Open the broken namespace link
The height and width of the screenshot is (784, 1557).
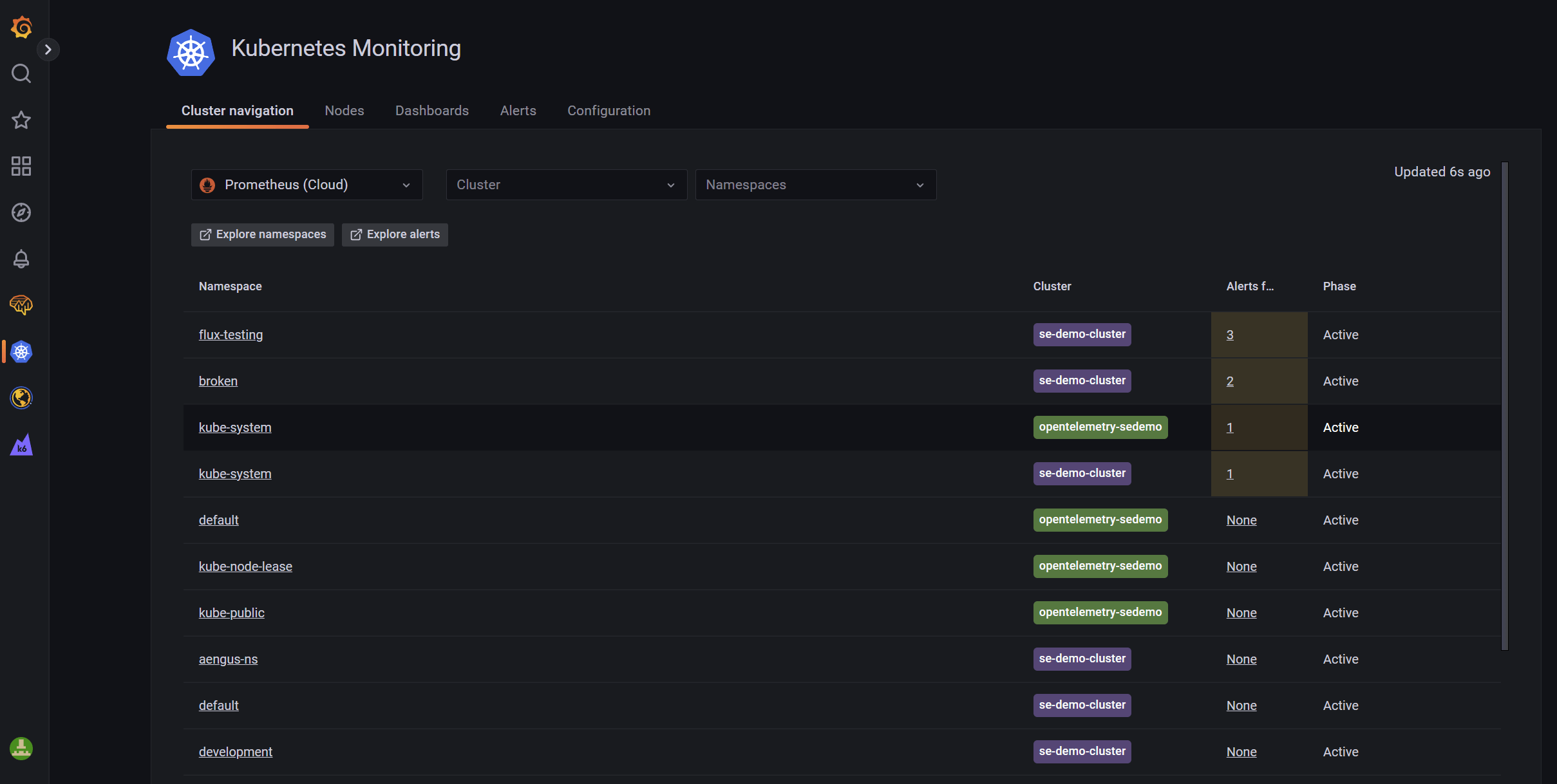click(218, 381)
